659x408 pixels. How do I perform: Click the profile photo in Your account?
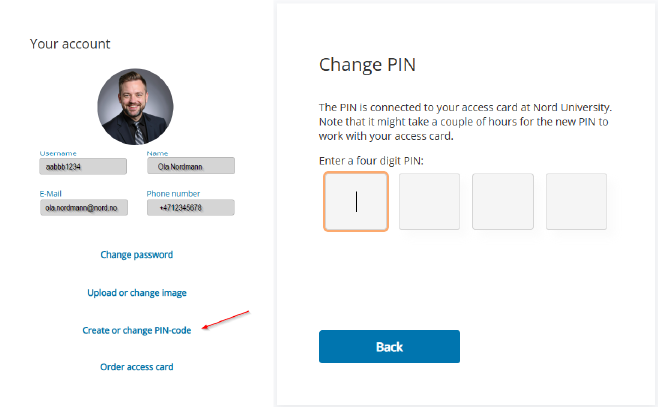(x=135, y=107)
